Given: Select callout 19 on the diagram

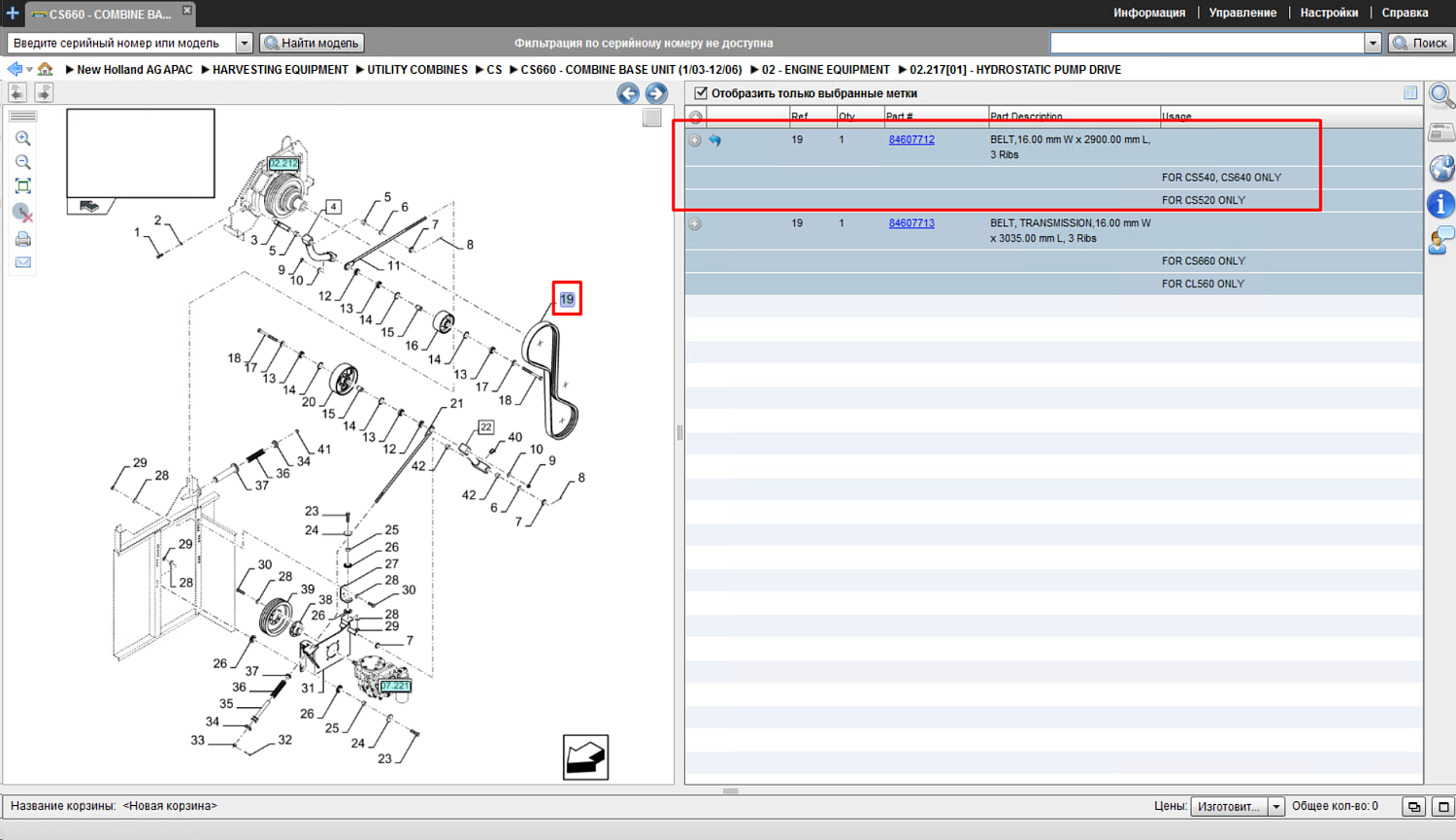Looking at the screenshot, I should click(x=567, y=299).
